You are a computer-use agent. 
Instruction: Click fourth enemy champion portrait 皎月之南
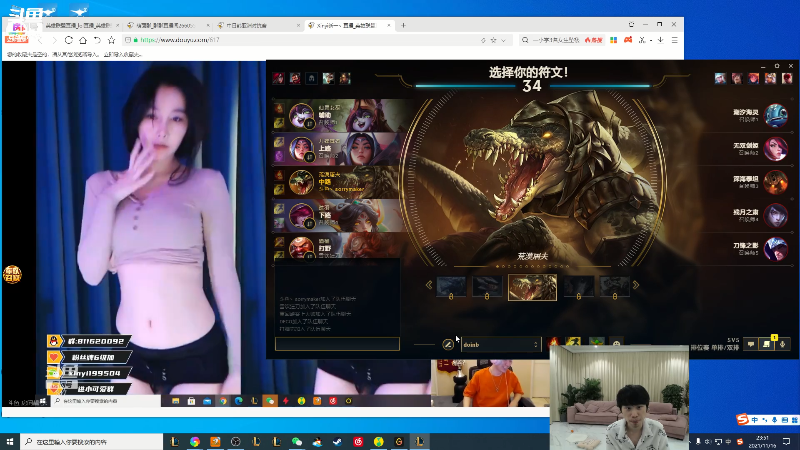pyautogui.click(x=776, y=215)
